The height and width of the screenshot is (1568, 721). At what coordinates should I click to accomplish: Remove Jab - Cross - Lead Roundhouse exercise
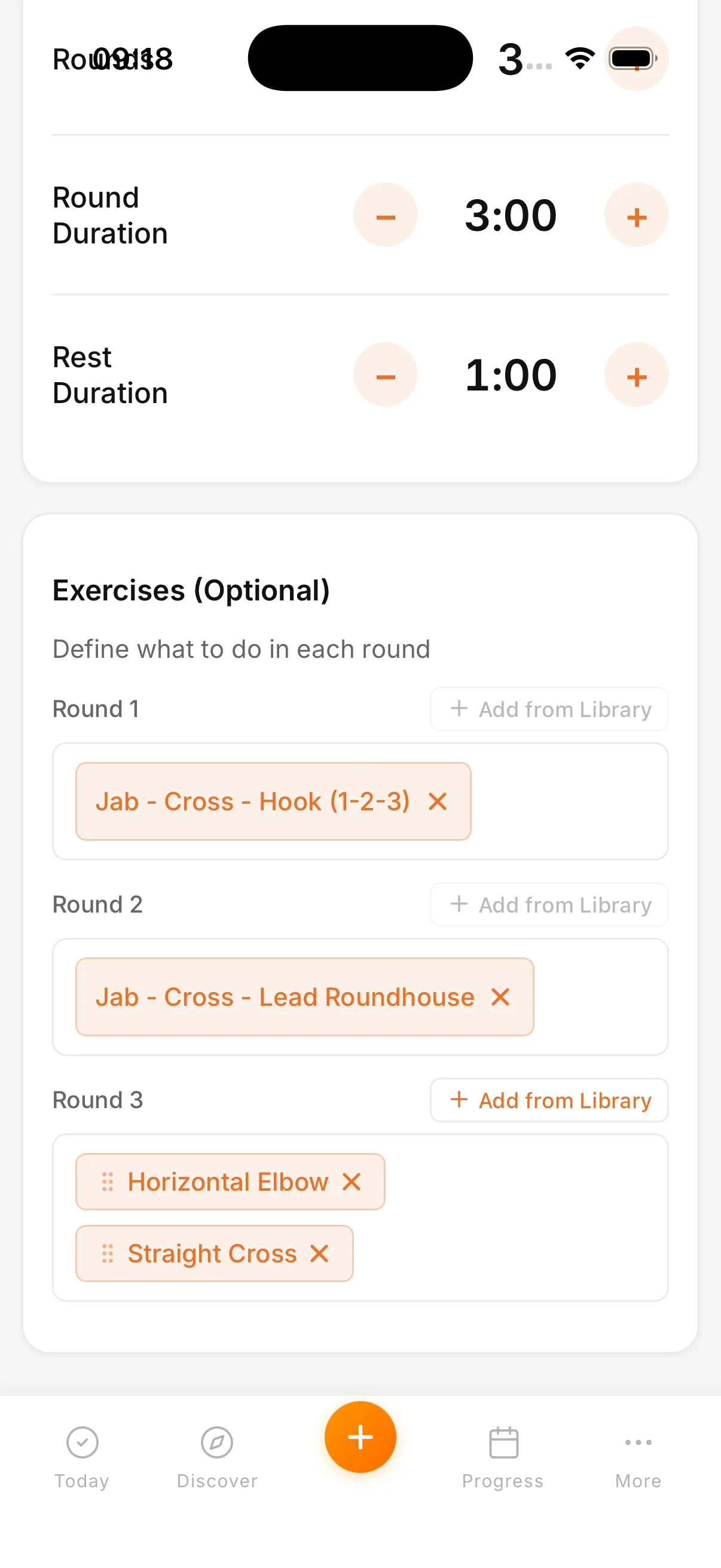[x=500, y=997]
